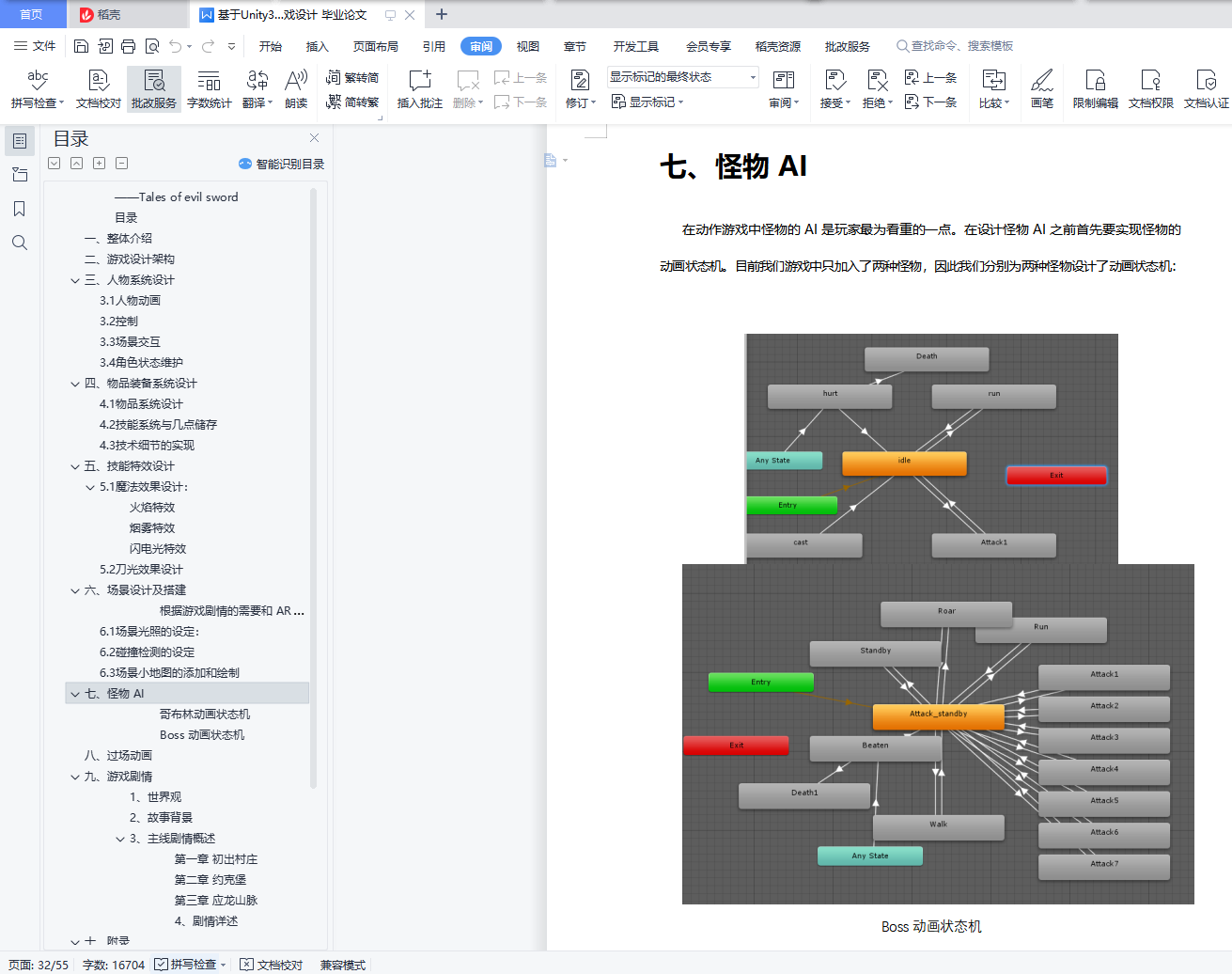This screenshot has height=974, width=1232.
Task: Click the 接受 accept change button
Action: (834, 89)
